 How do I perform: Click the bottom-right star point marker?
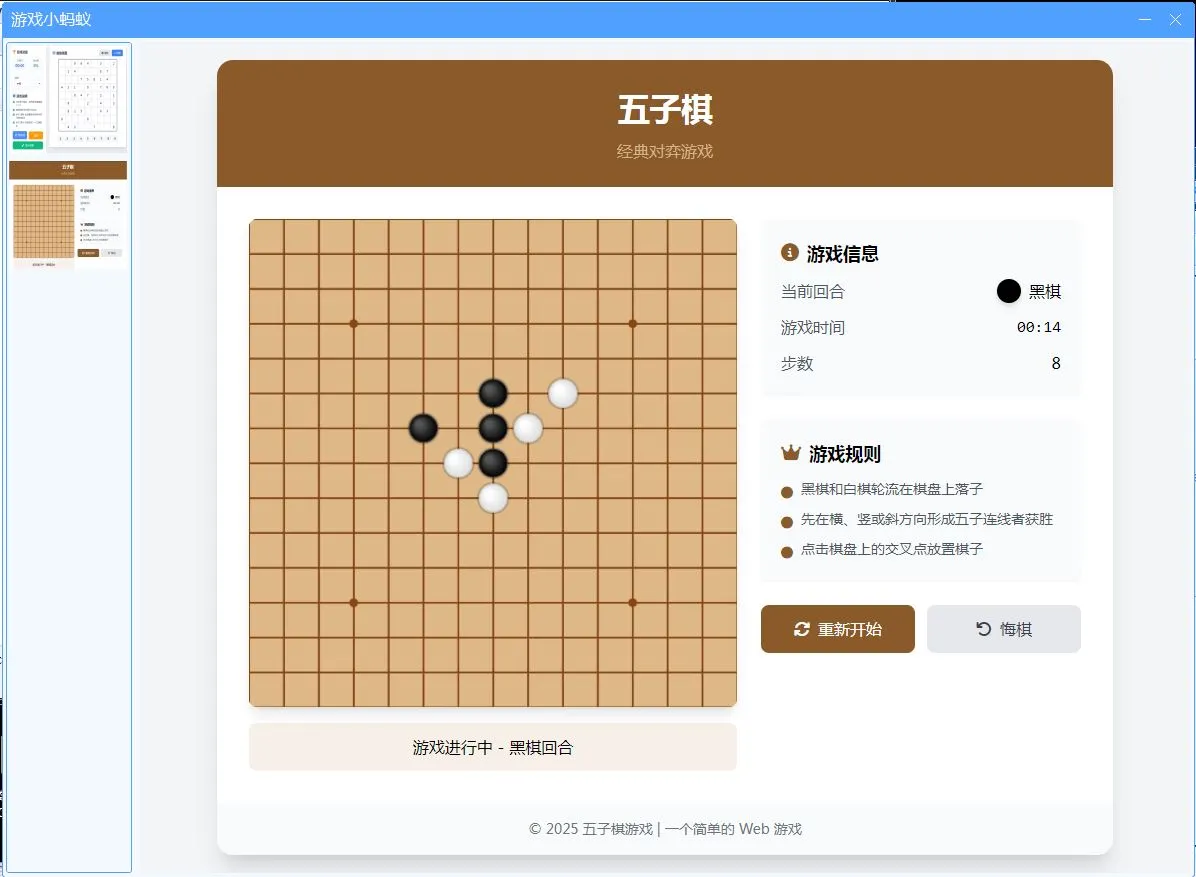[x=632, y=602]
